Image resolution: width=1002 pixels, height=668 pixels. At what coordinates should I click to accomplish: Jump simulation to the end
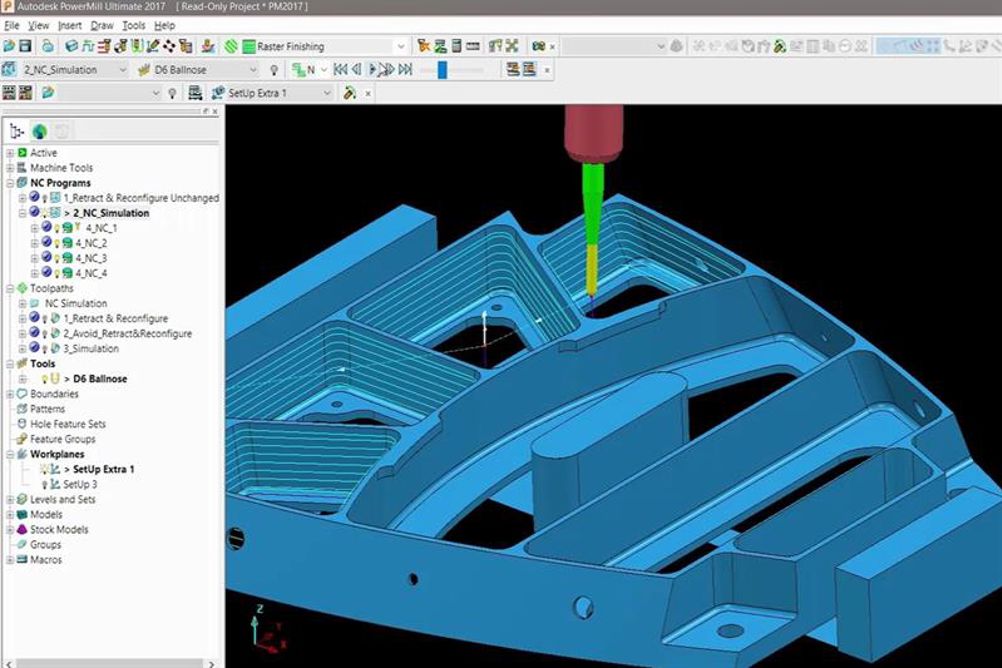point(405,70)
